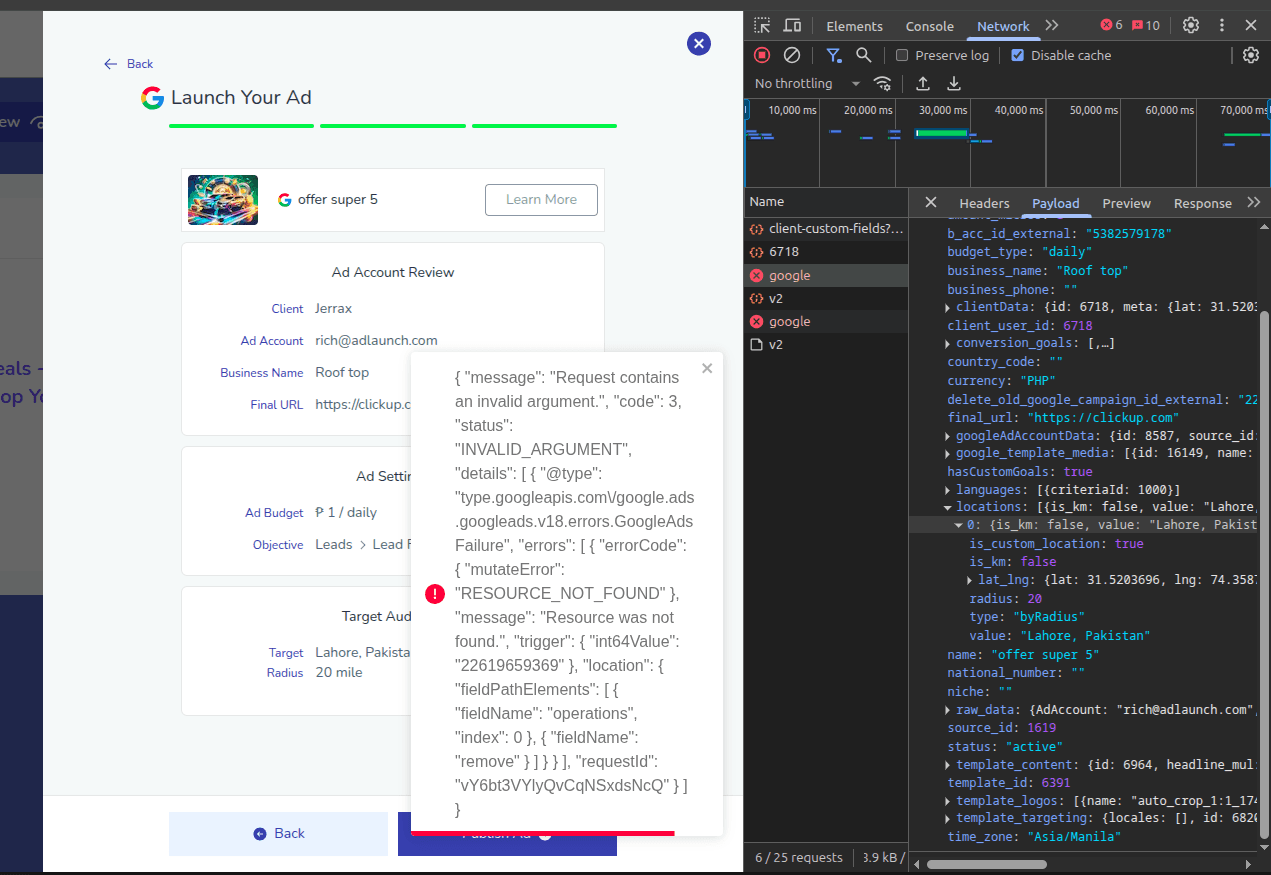The image size is (1271, 875).
Task: Clear the network log
Action: 792,55
